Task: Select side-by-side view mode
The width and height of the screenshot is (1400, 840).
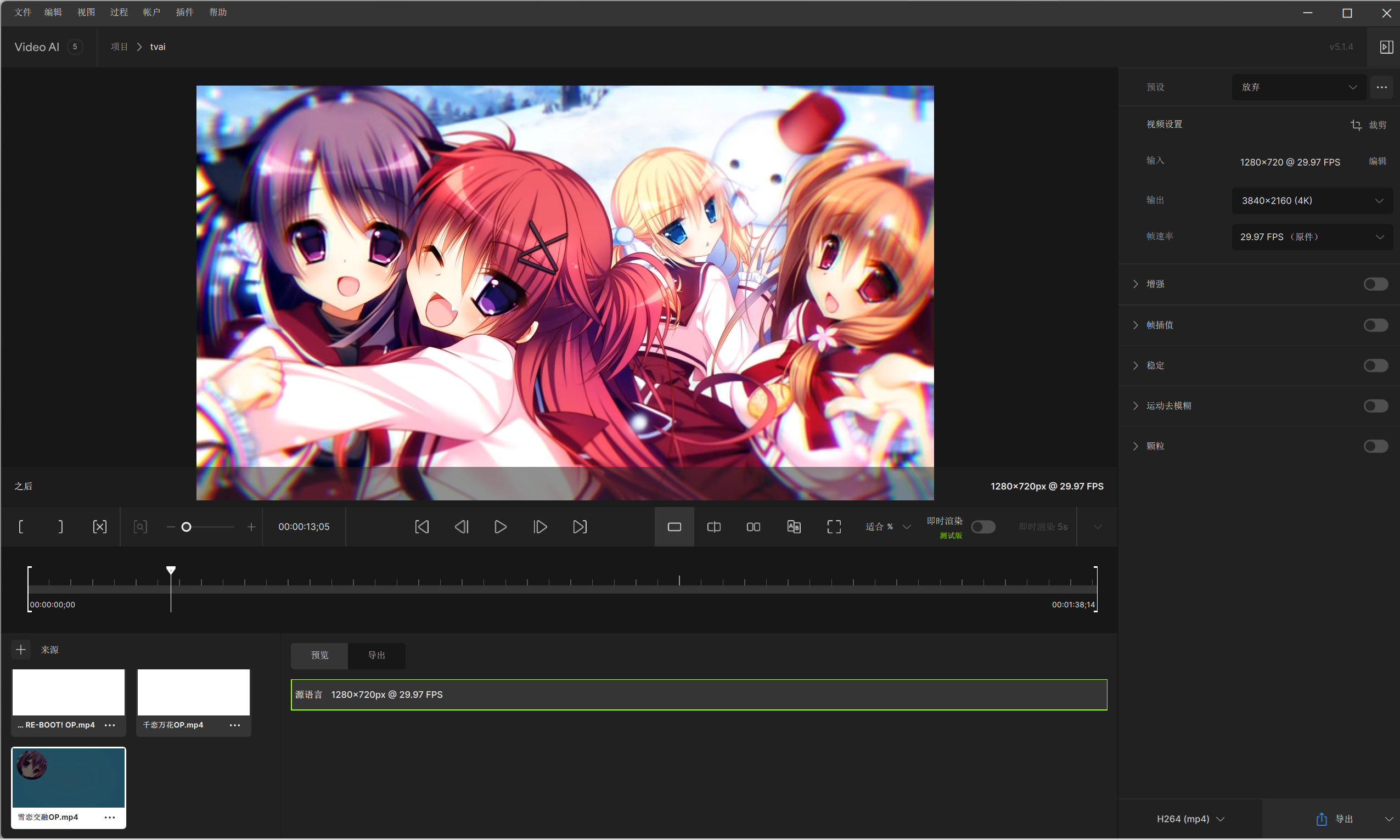Action: pos(754,527)
